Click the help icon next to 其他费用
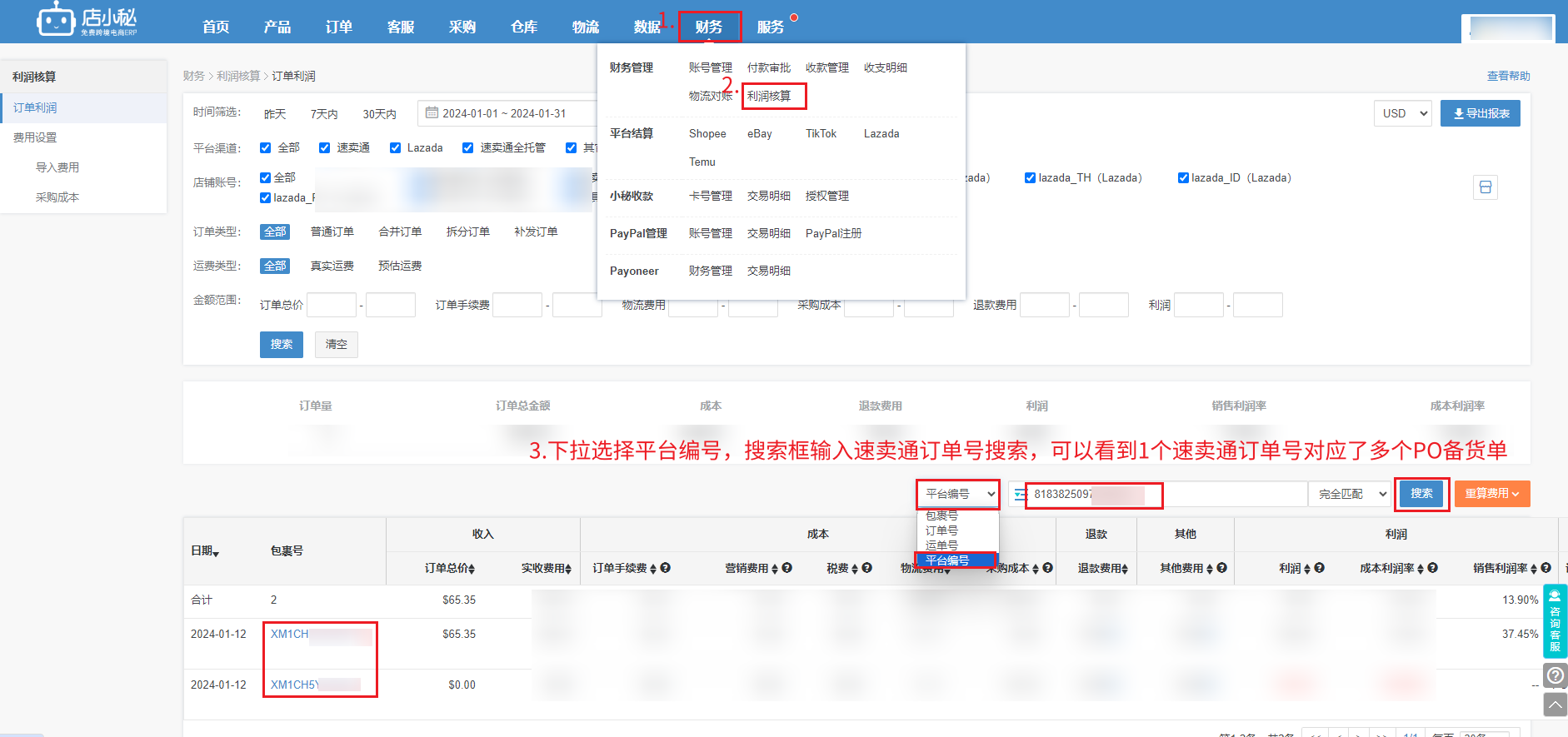Viewport: 1568px width, 737px height. click(1221, 568)
